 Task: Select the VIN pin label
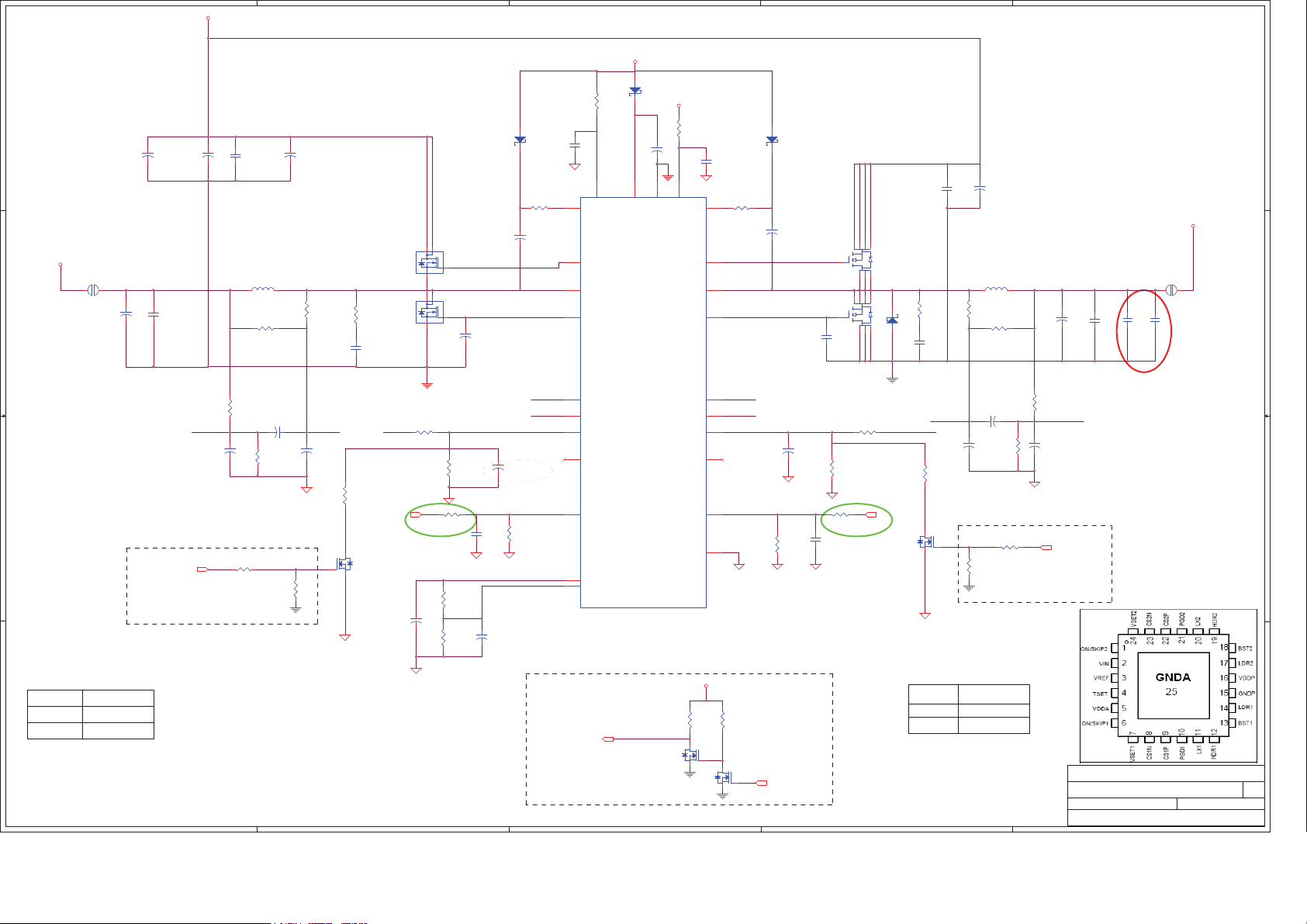click(1103, 663)
